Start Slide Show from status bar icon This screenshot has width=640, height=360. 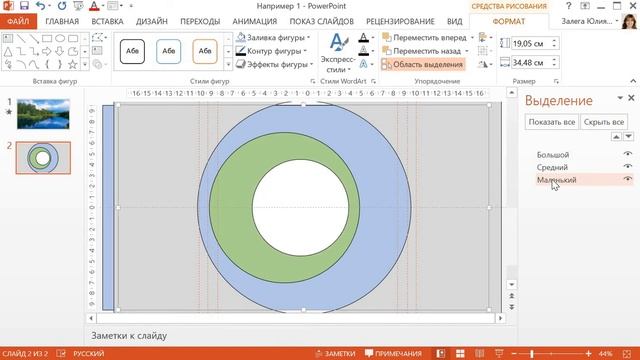499,353
